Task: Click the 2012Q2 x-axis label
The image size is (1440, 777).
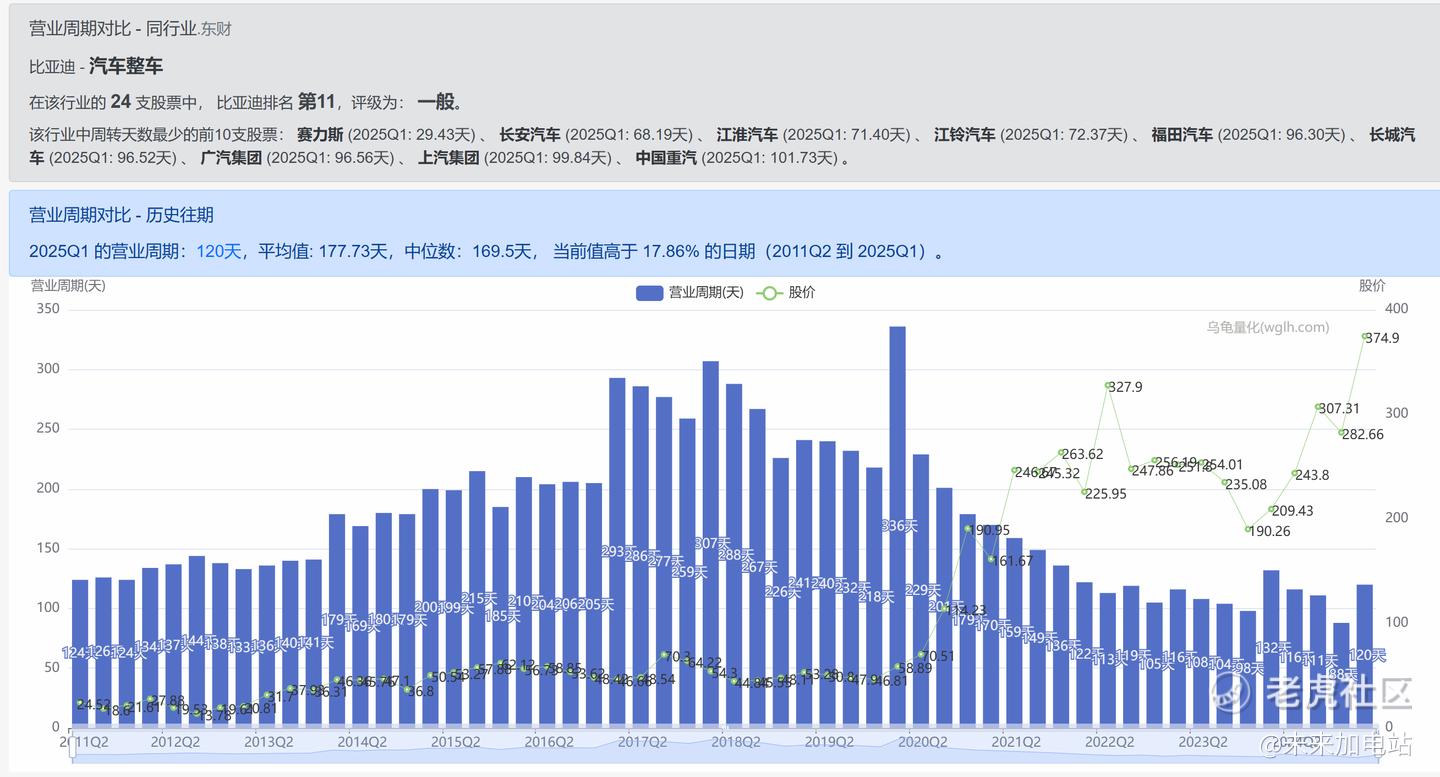Action: coord(174,742)
